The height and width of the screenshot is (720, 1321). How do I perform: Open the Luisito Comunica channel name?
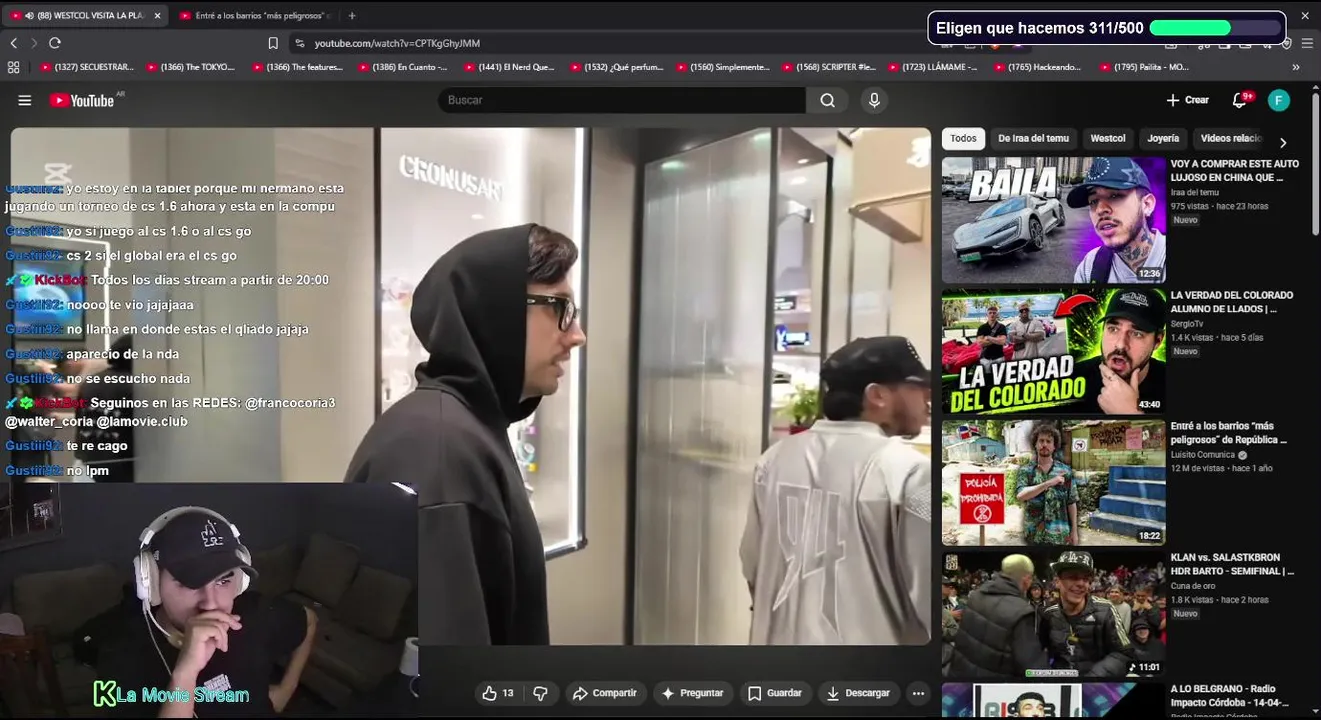tap(1203, 455)
